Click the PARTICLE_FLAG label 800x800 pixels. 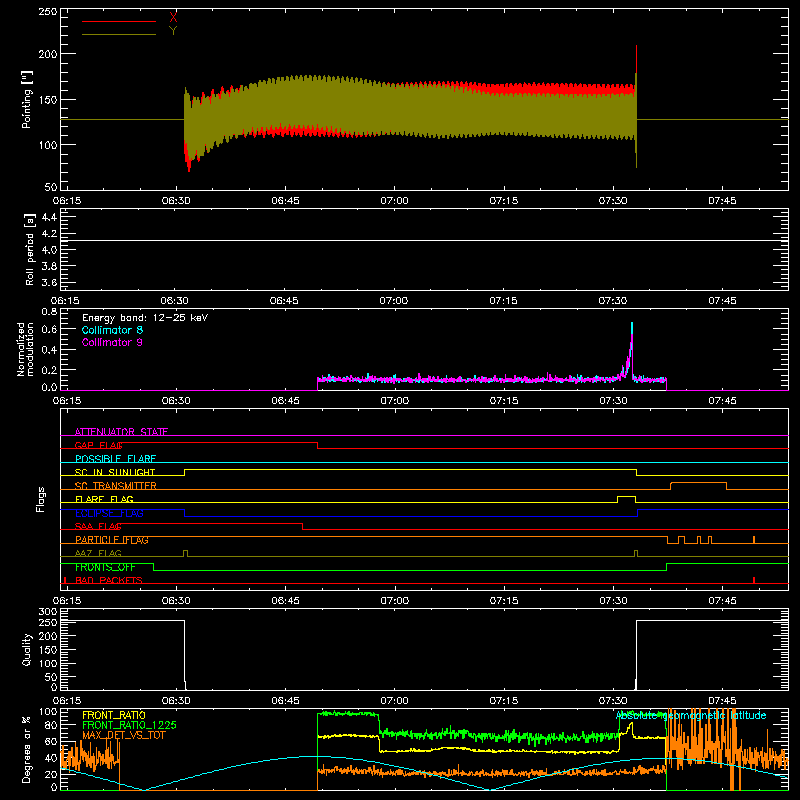tap(112, 540)
